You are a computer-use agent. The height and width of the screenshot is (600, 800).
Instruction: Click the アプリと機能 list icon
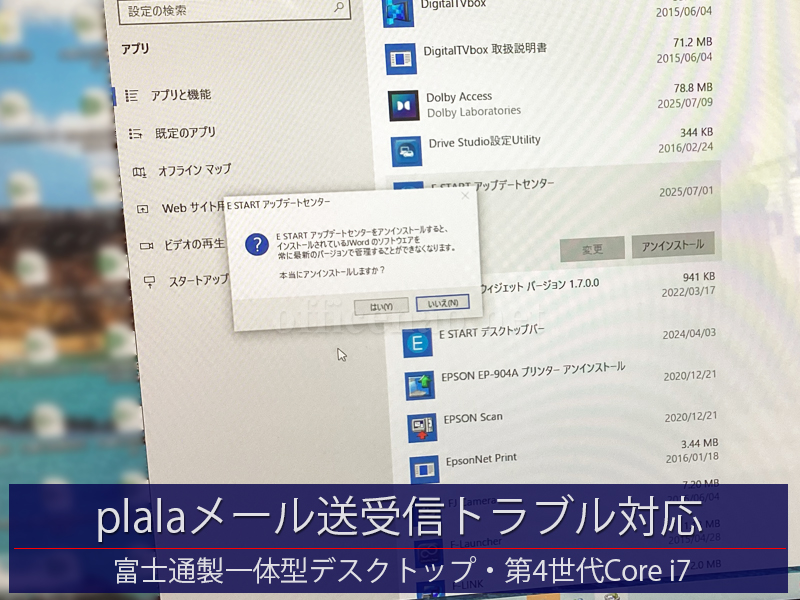click(132, 95)
